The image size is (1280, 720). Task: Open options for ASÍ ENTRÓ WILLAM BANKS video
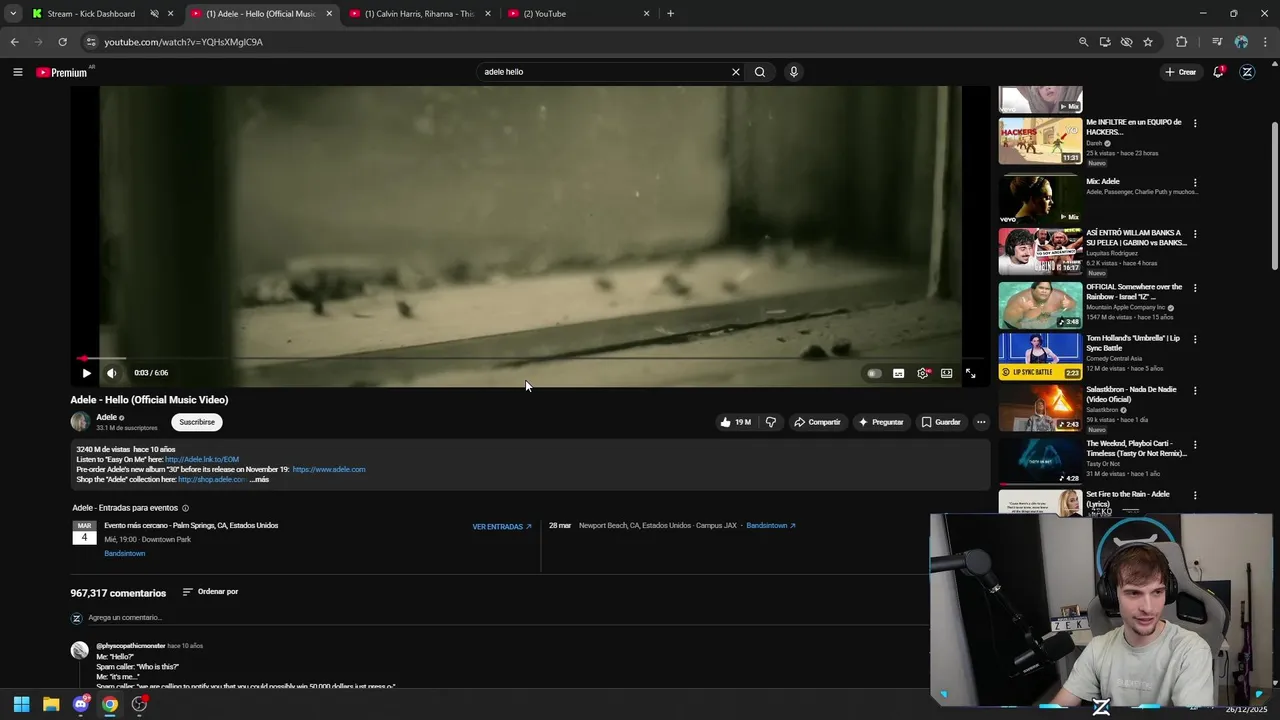coord(1195,234)
